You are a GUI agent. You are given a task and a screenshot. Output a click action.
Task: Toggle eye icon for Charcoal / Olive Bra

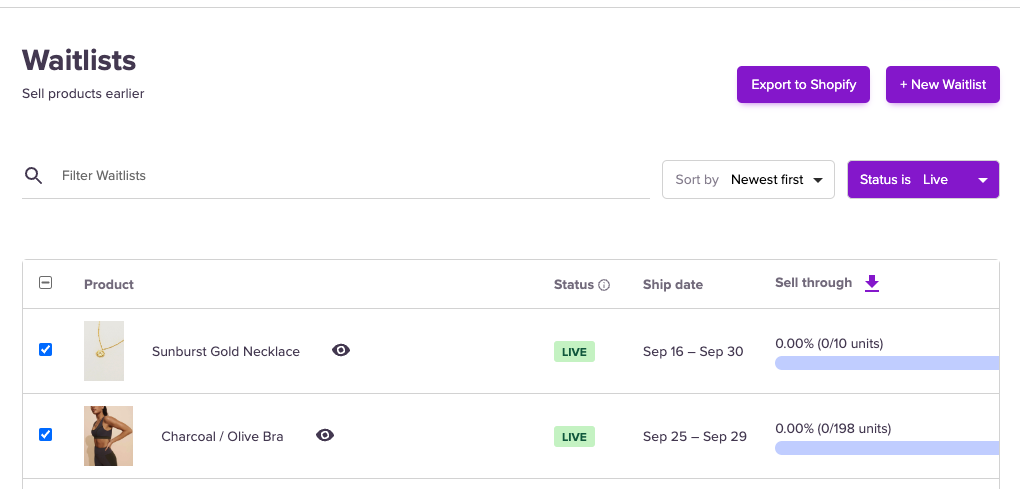325,435
